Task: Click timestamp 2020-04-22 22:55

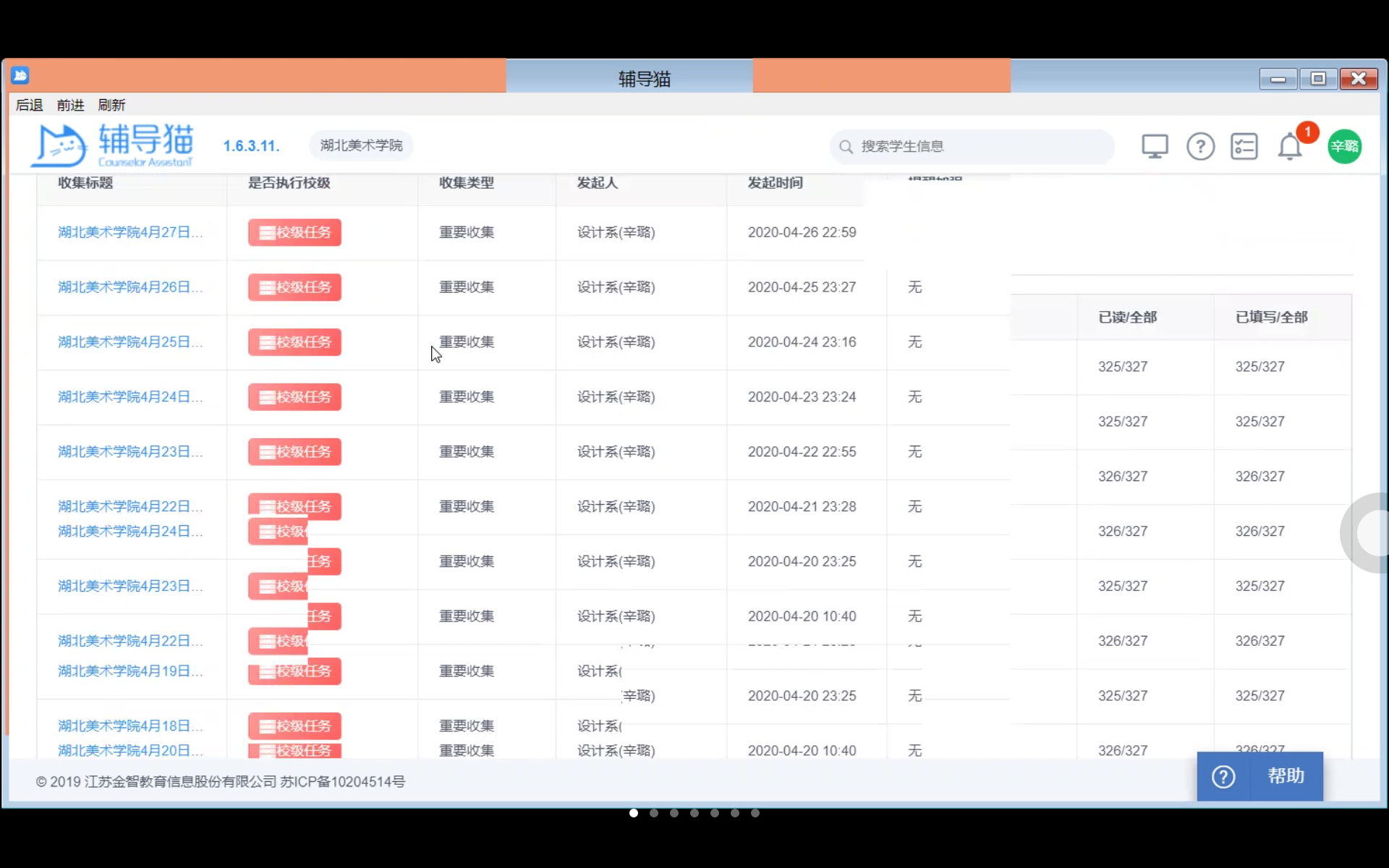Action: point(802,452)
